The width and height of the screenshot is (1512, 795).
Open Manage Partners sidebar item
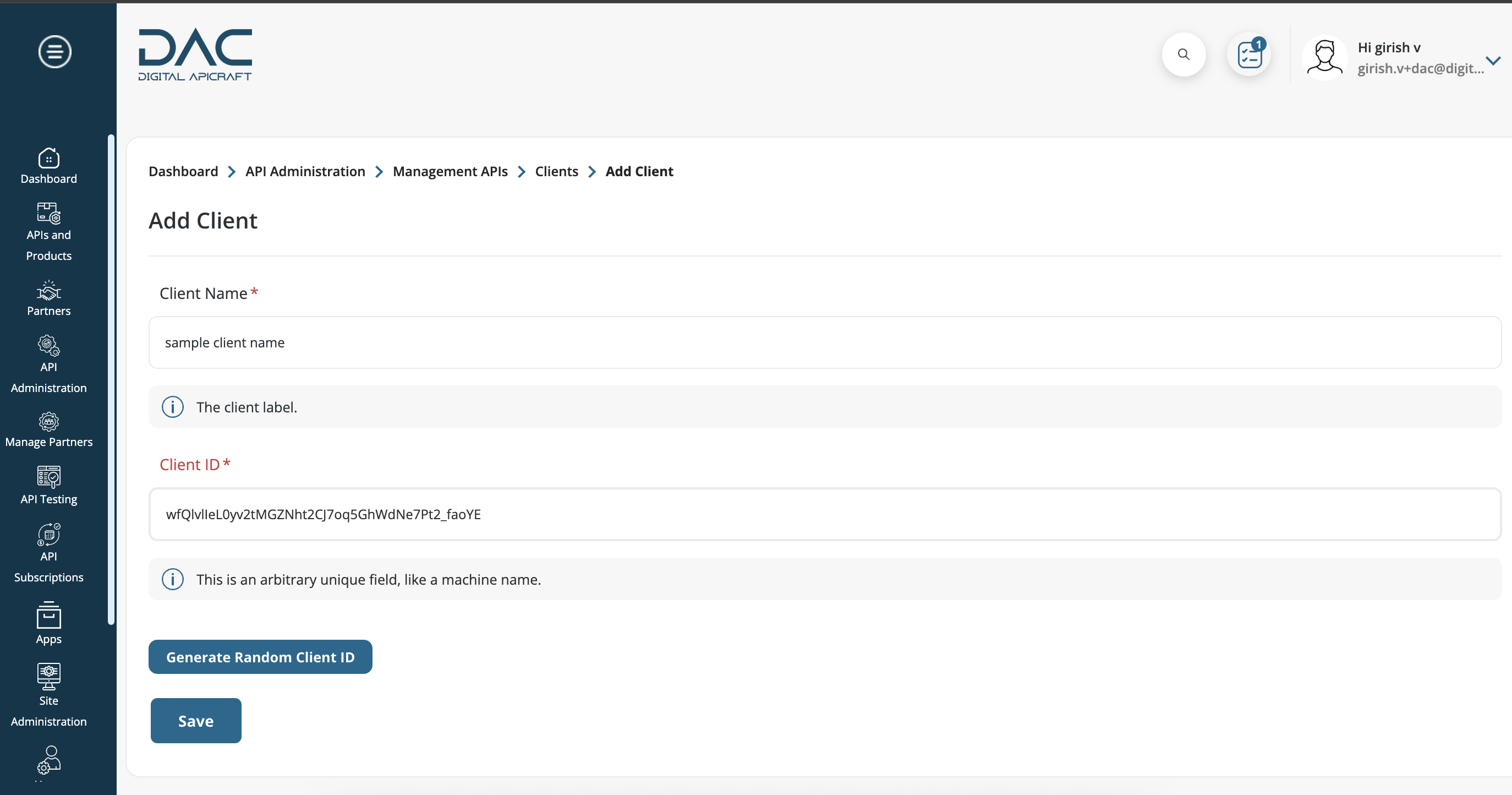coord(49,431)
